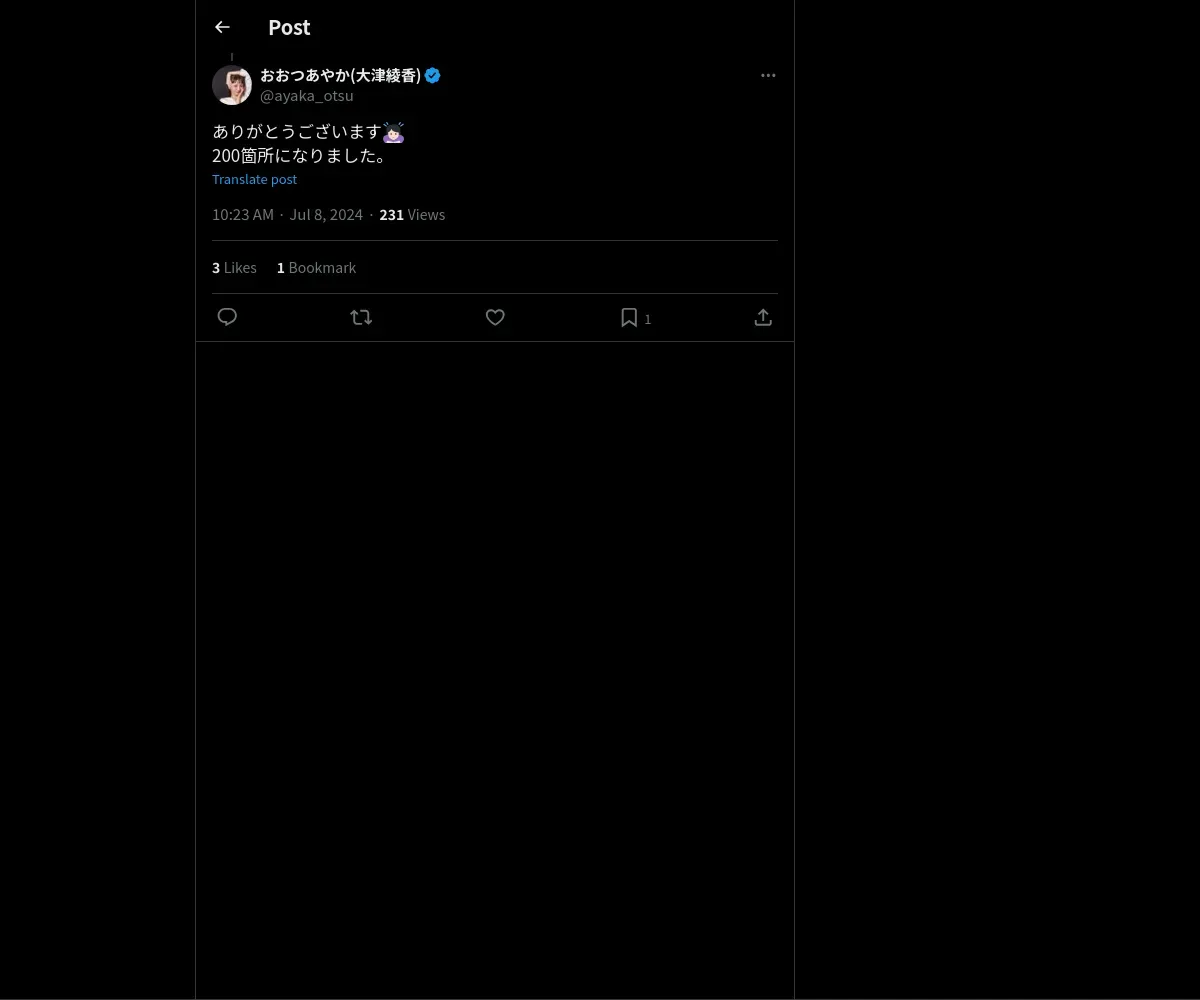Toggle the bookmark icon on the post
Screen dimensions: 1200x1000
(629, 317)
